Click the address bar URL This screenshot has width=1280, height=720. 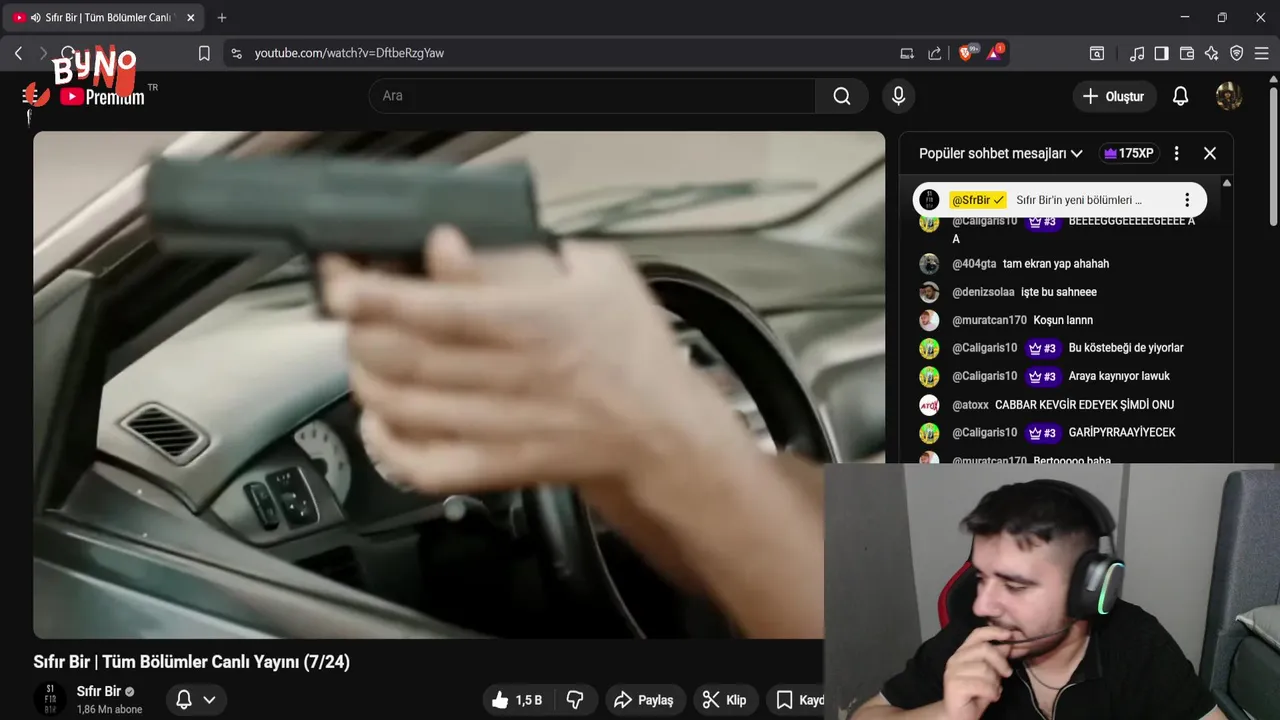point(349,53)
